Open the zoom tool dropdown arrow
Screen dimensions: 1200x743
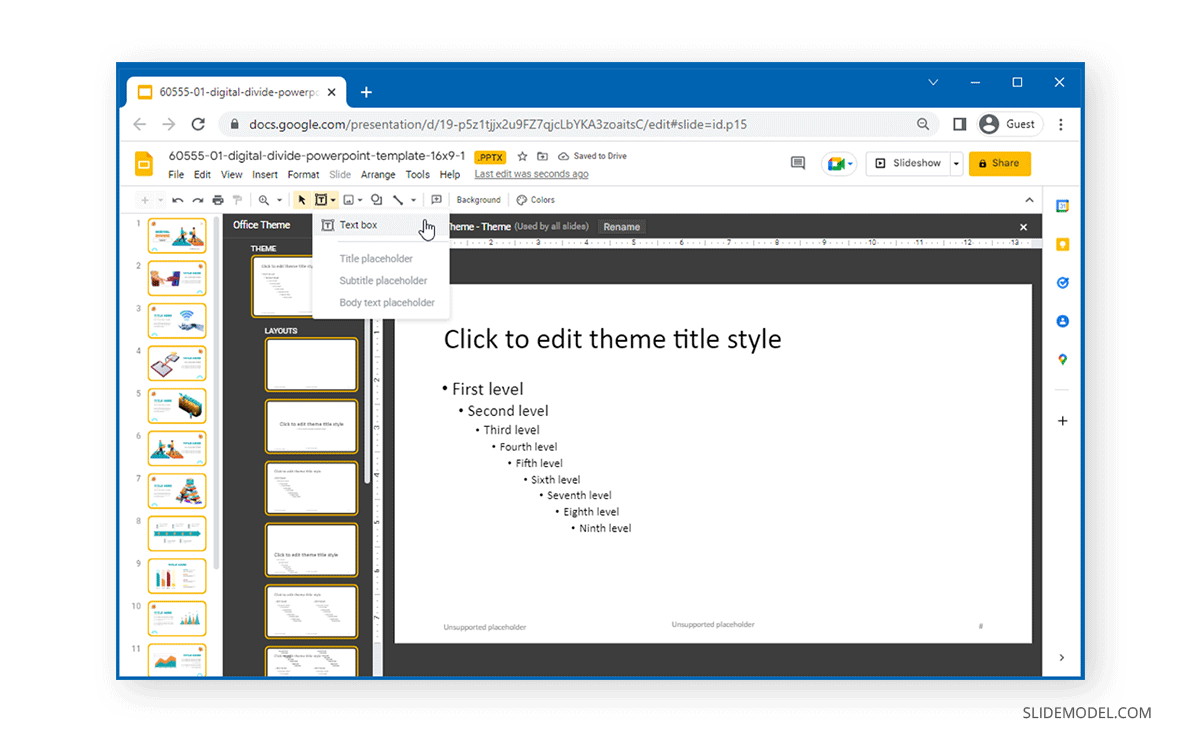[278, 199]
